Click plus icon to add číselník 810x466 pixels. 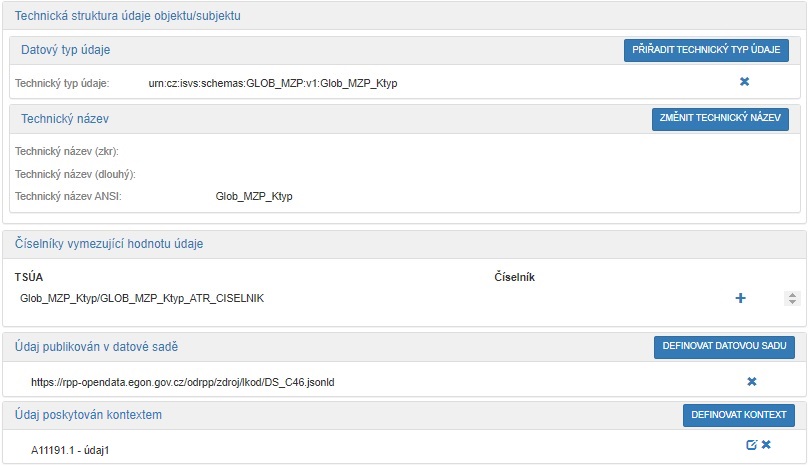click(741, 298)
